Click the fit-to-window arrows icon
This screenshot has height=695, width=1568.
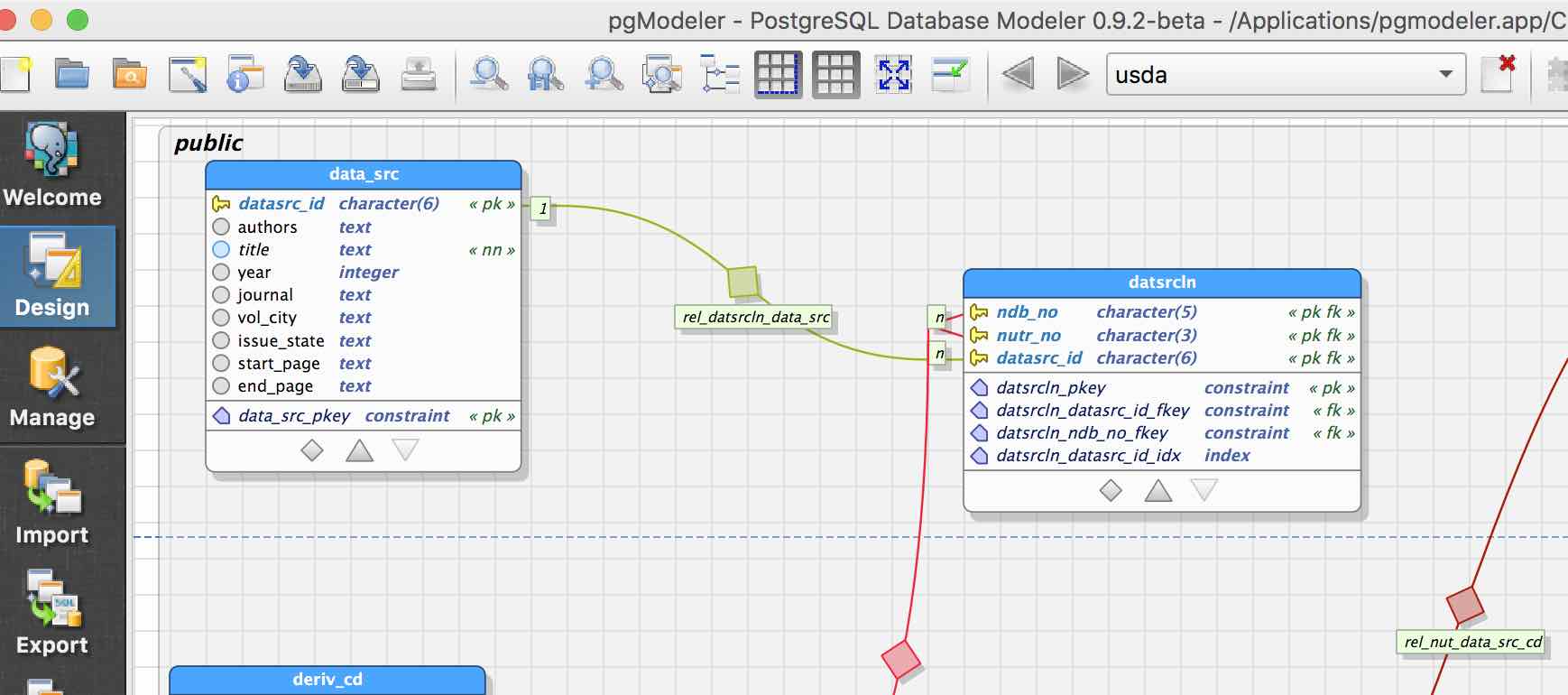[x=893, y=74]
